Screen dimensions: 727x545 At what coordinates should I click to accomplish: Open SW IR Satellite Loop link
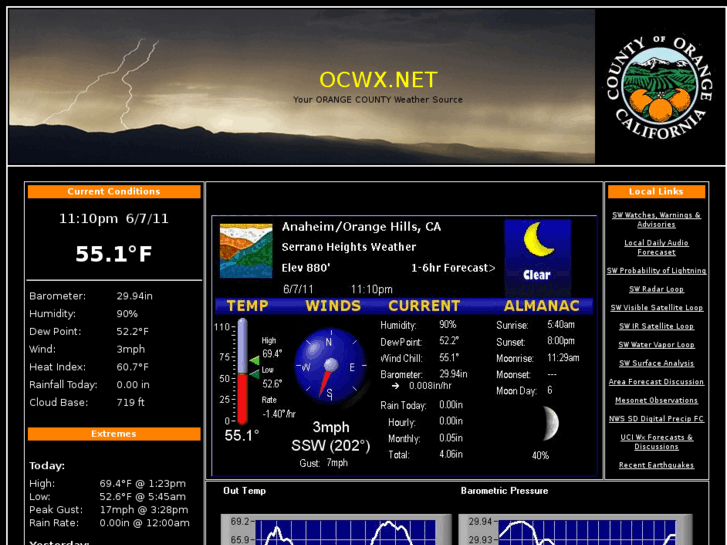coord(656,326)
